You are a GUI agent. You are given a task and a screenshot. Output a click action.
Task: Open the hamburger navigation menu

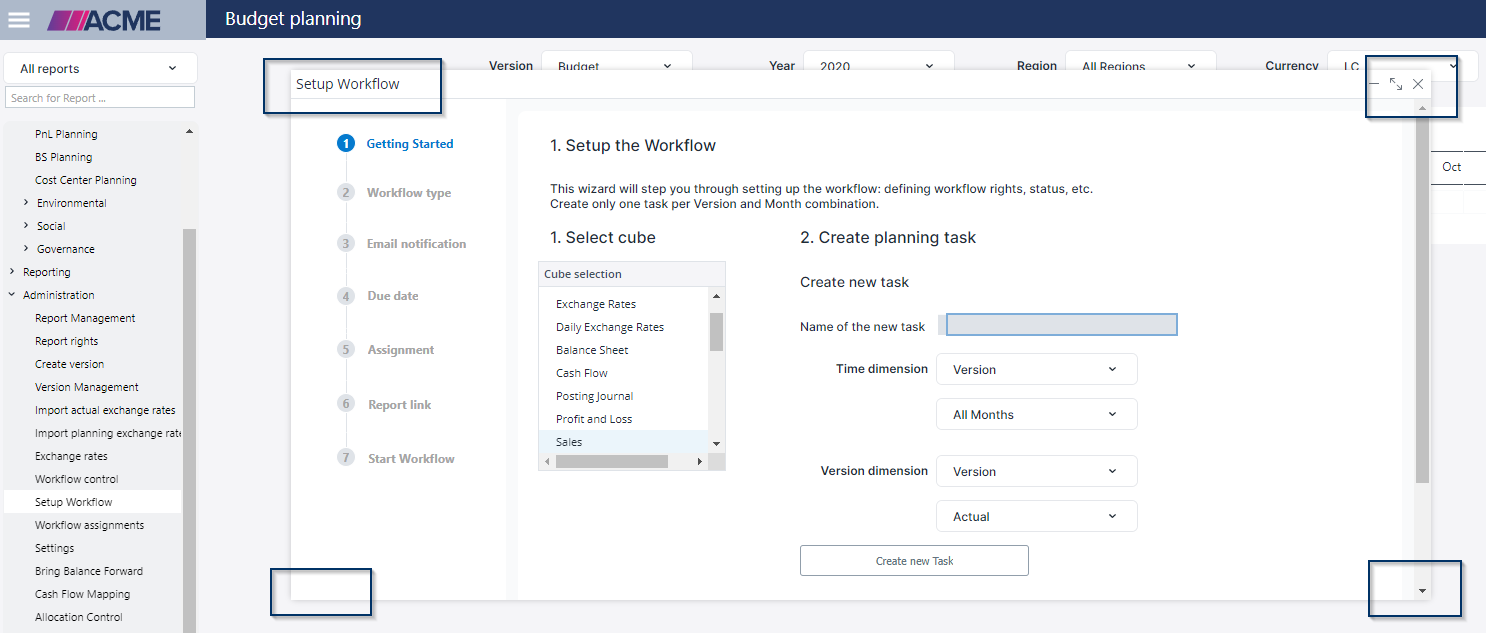pos(18,20)
